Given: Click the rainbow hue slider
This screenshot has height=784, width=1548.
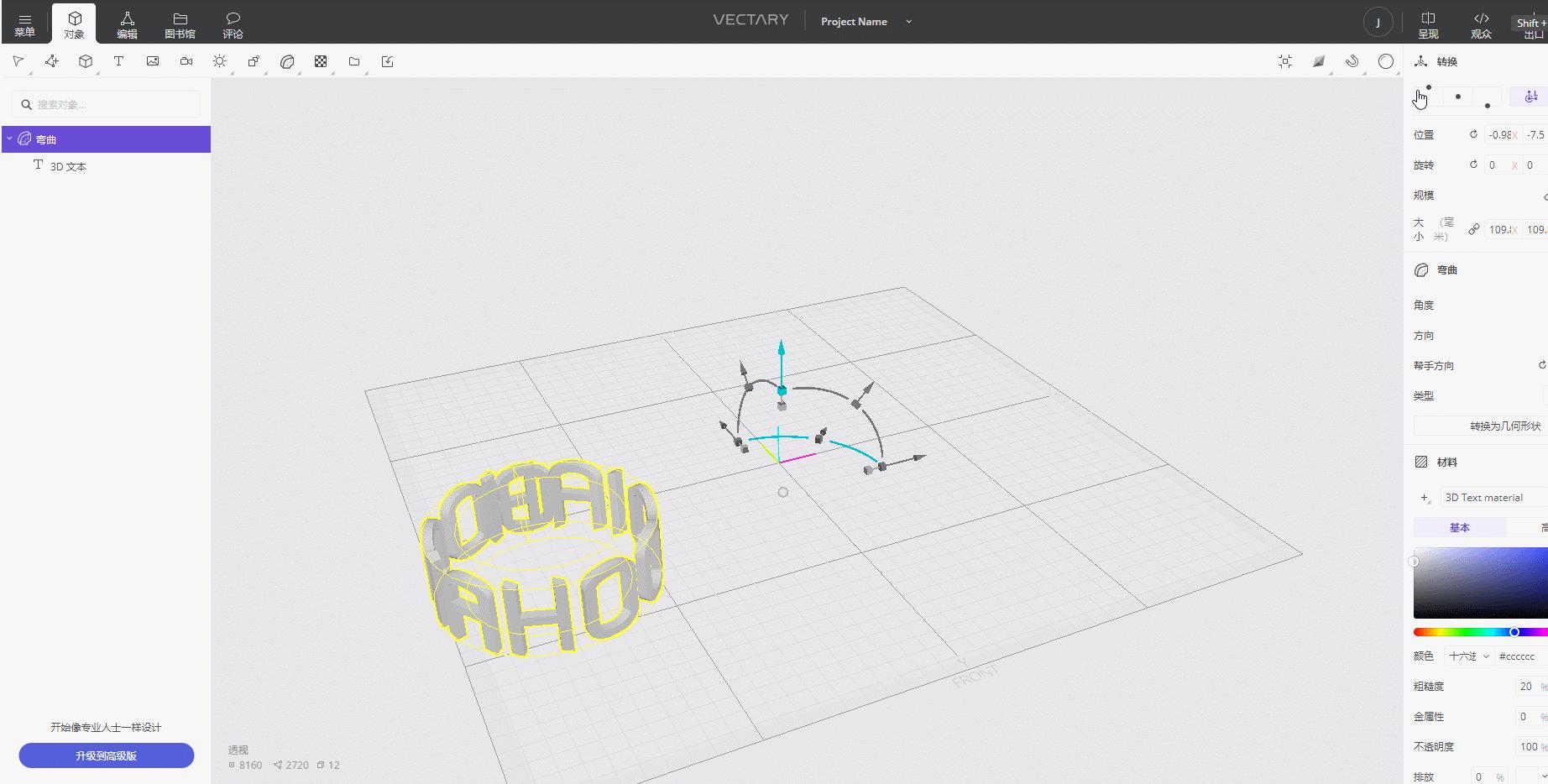Looking at the screenshot, I should pos(1481,632).
